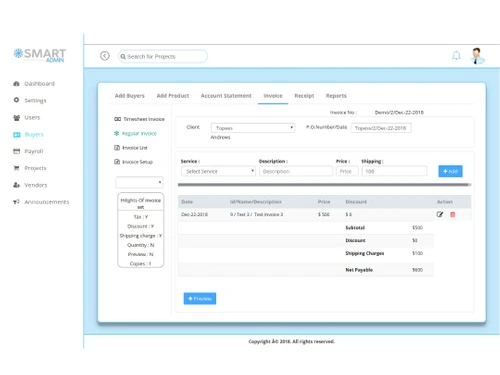Screen dimensions: 500x375
Task: Open the Client dropdown
Action: tap(253, 128)
